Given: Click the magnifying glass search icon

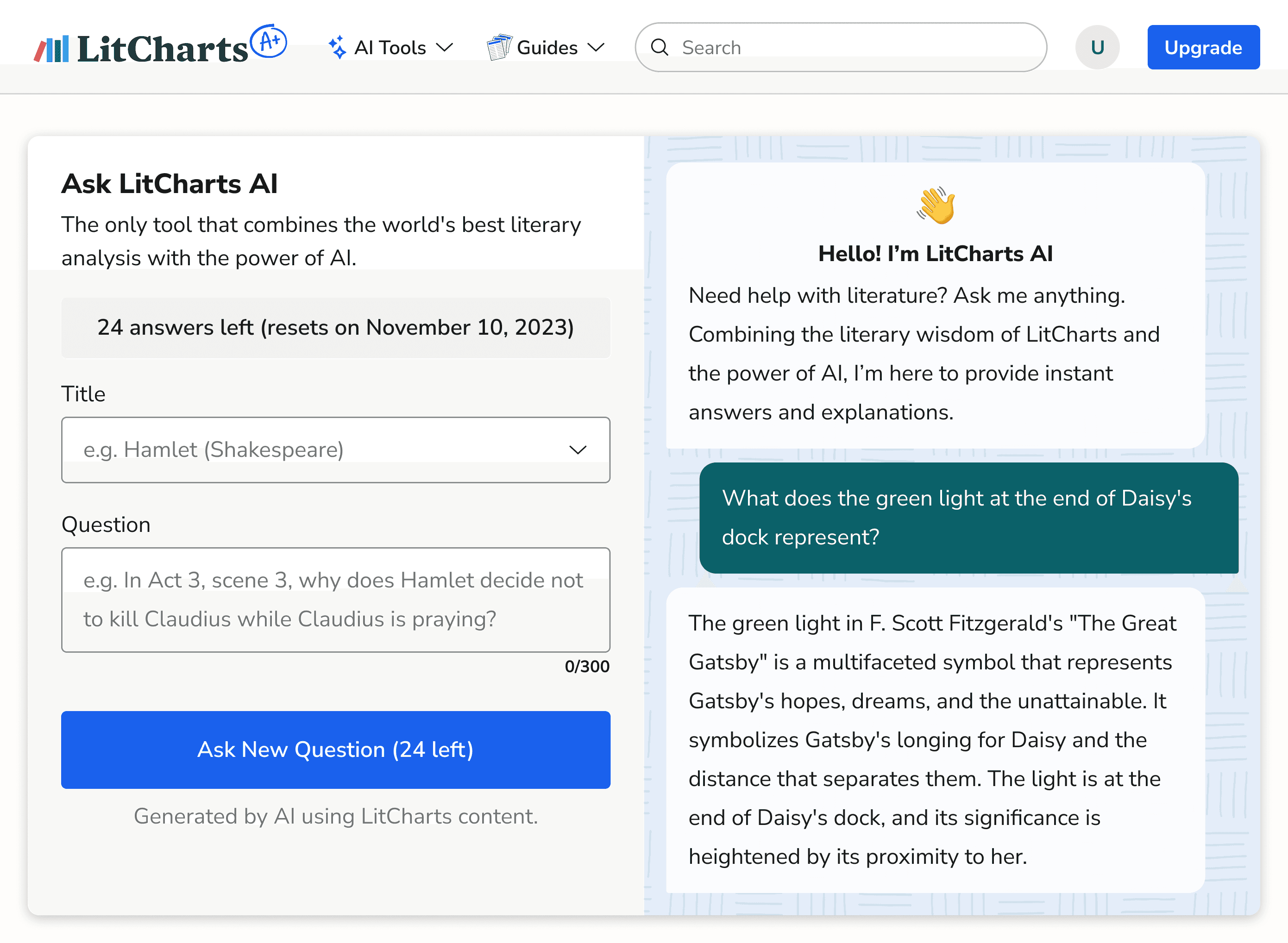Looking at the screenshot, I should point(660,47).
